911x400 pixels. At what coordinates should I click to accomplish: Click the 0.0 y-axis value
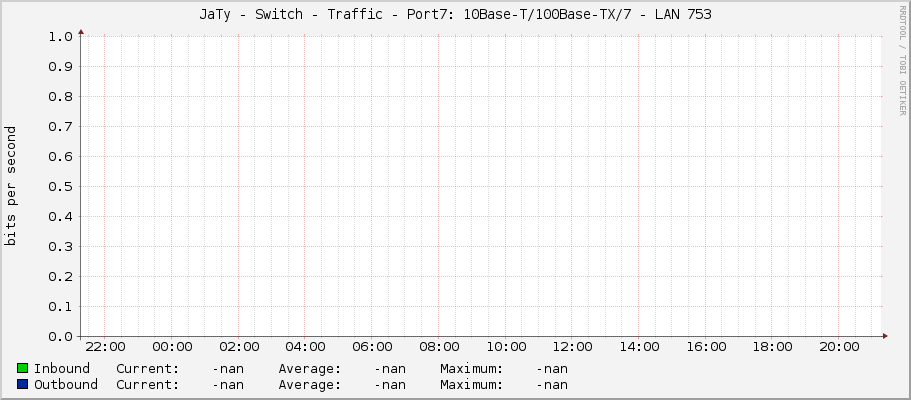(61, 337)
